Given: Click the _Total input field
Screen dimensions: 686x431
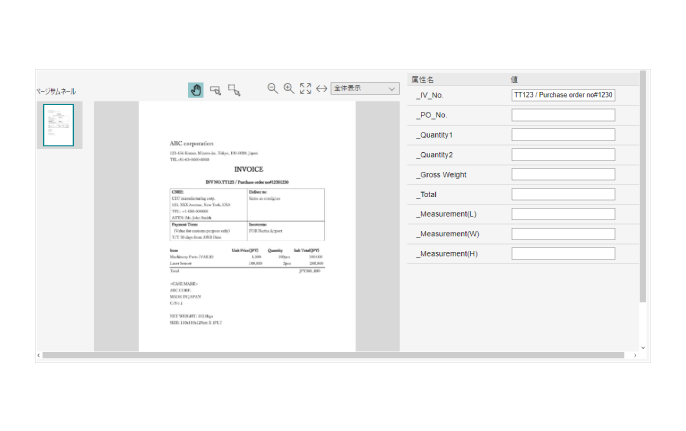Looking at the screenshot, I should point(563,194).
